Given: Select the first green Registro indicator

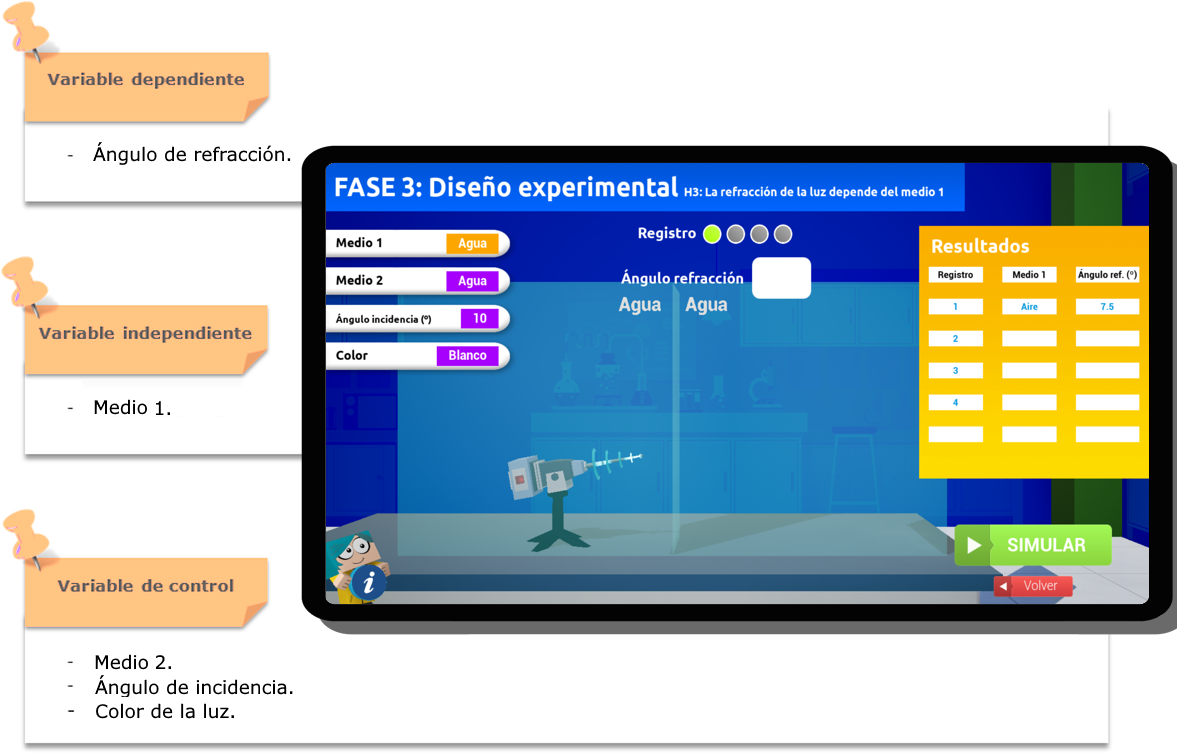Looking at the screenshot, I should click(712, 234).
